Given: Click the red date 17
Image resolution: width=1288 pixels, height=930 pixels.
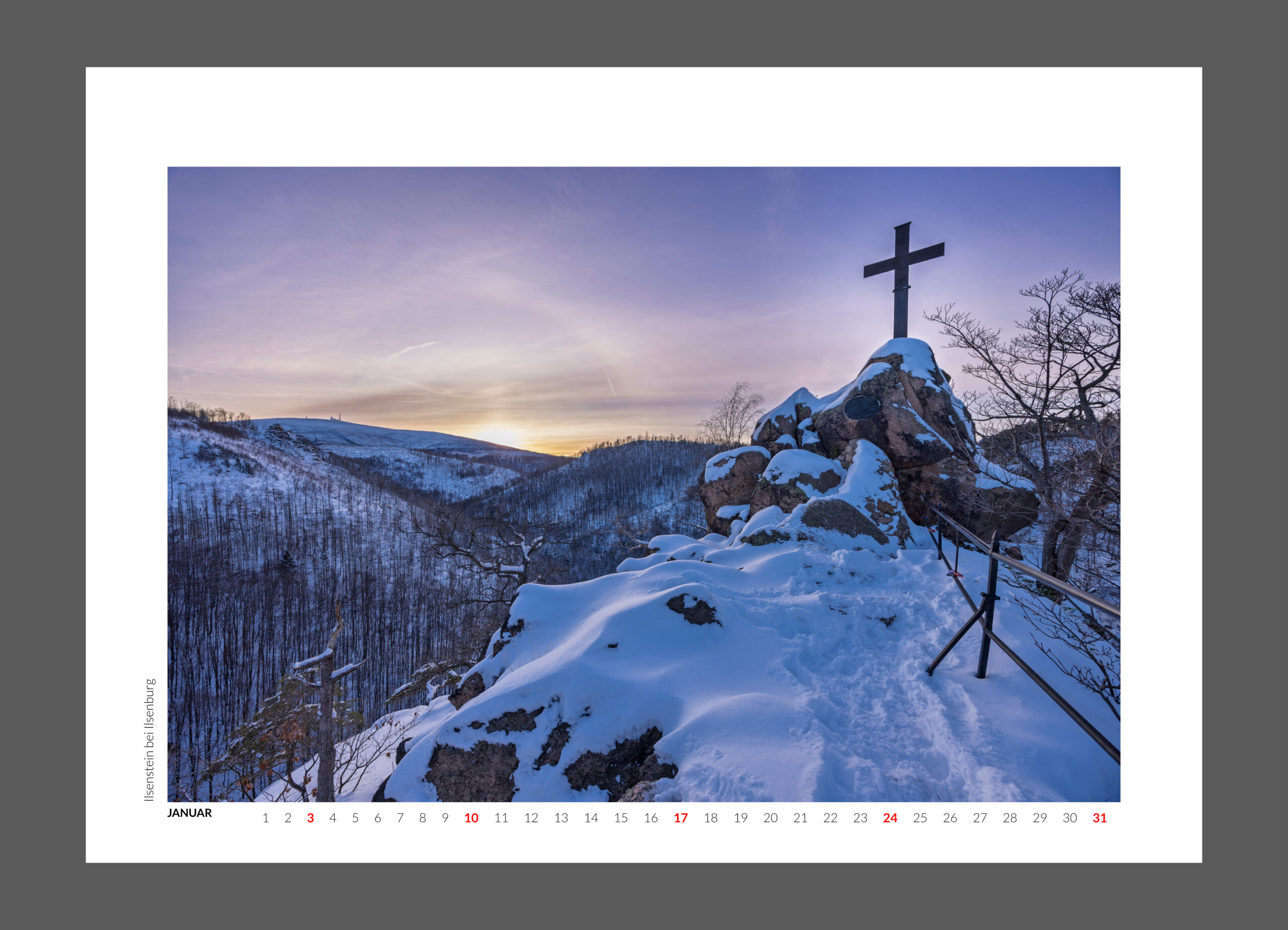Looking at the screenshot, I should coord(680,817).
